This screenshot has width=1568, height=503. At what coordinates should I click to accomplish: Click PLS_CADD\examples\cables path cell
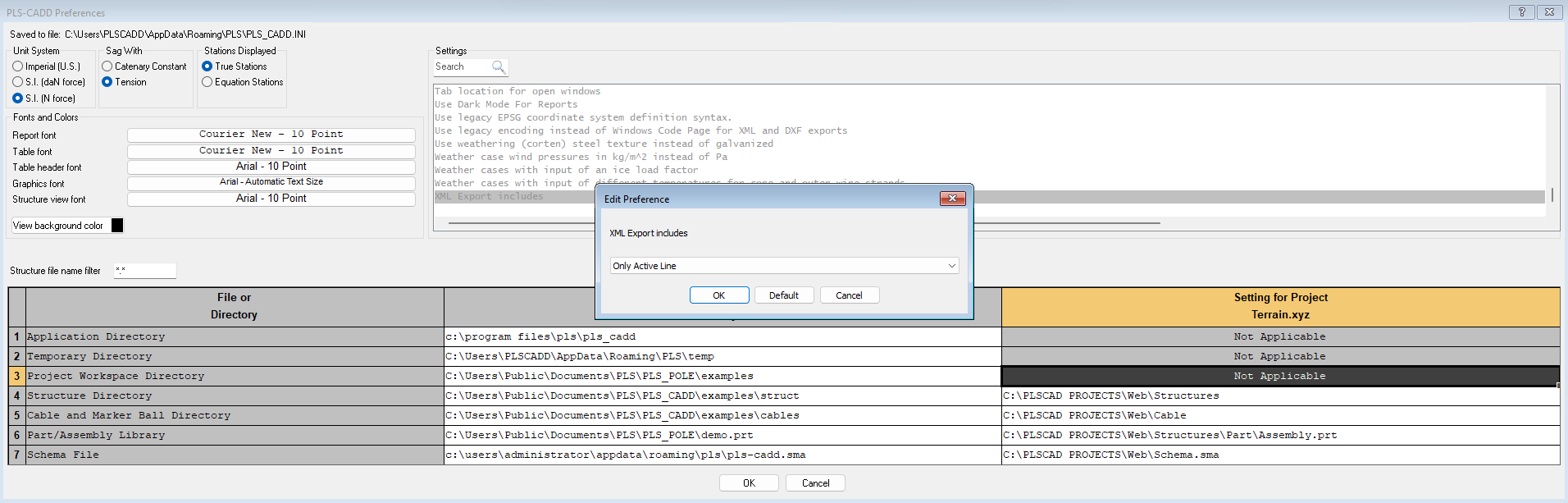pyautogui.click(x=722, y=415)
